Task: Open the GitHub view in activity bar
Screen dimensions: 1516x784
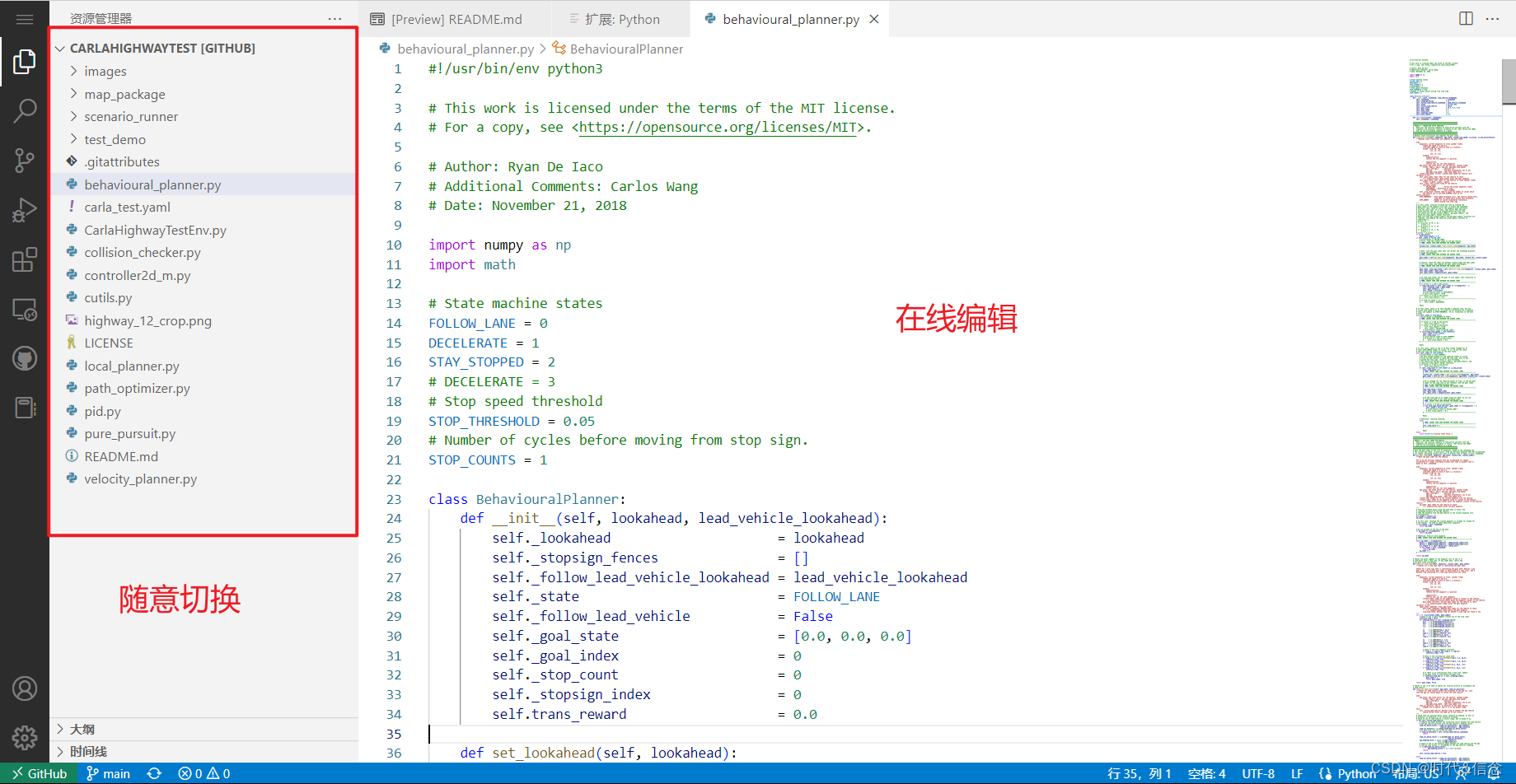Action: (25, 358)
